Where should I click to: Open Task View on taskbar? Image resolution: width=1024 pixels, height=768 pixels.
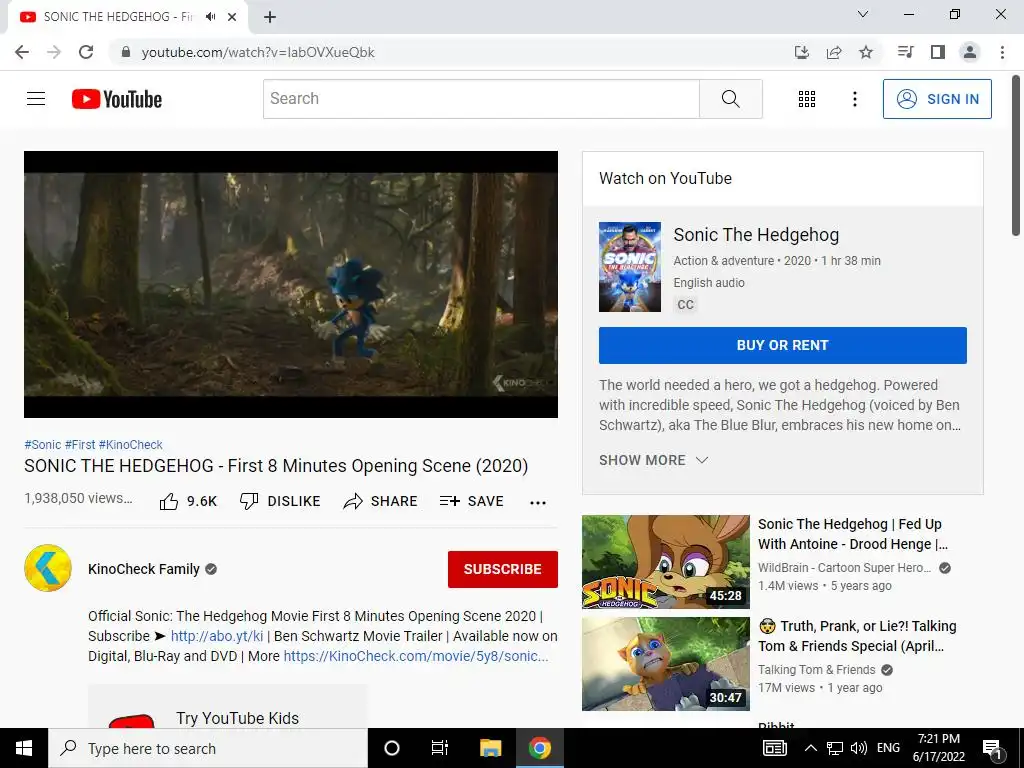pos(440,748)
